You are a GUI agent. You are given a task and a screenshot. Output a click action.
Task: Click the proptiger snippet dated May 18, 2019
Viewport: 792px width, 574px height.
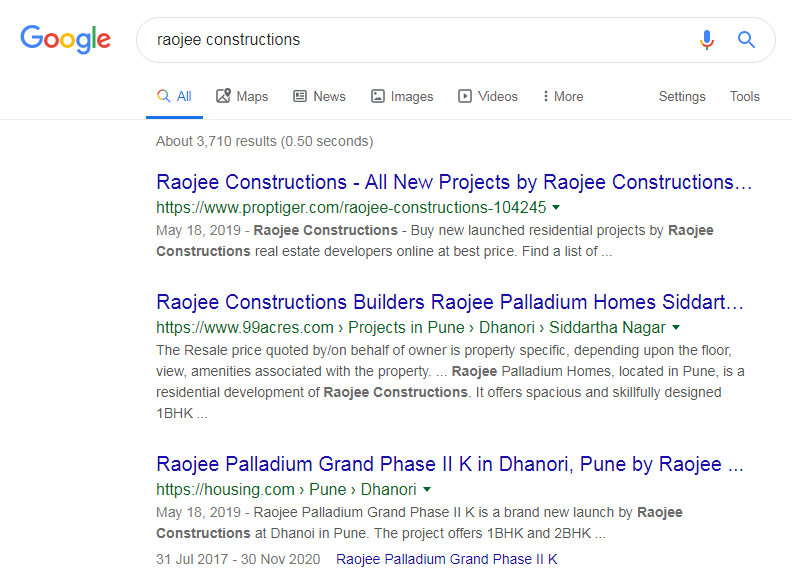coord(435,241)
